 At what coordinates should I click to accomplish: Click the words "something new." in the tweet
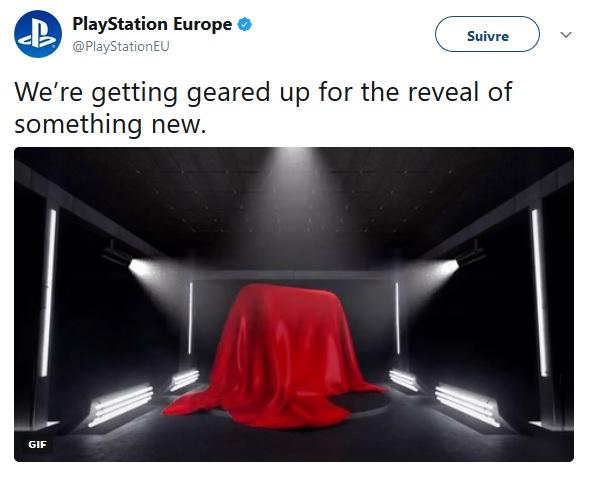click(x=110, y=124)
